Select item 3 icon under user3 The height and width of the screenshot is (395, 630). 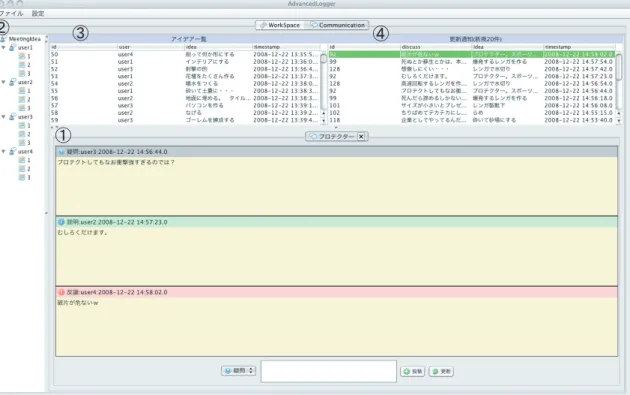click(22, 143)
